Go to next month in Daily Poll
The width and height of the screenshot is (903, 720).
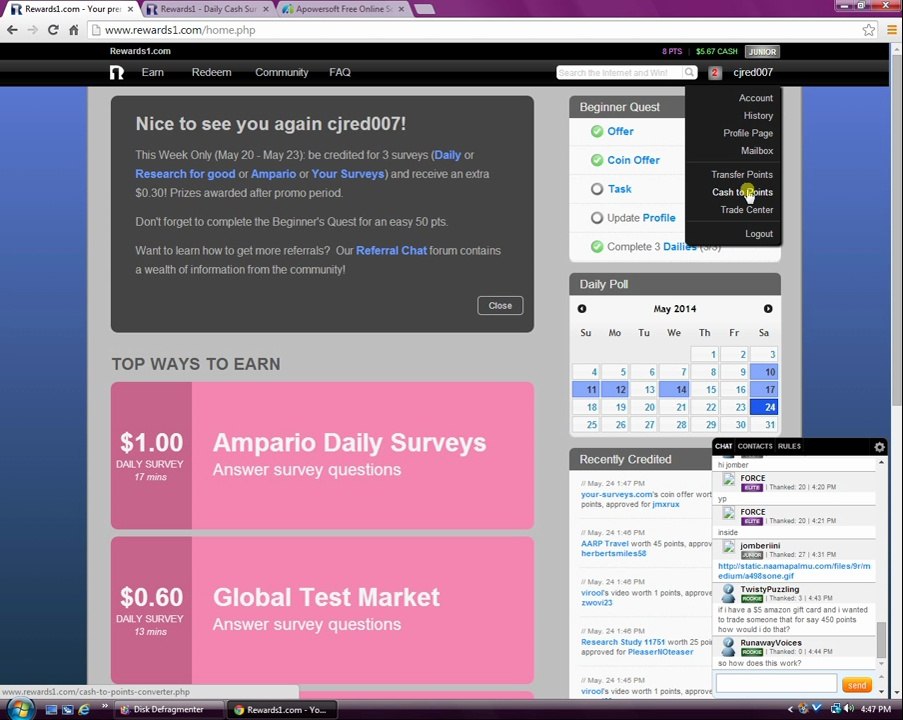click(768, 309)
